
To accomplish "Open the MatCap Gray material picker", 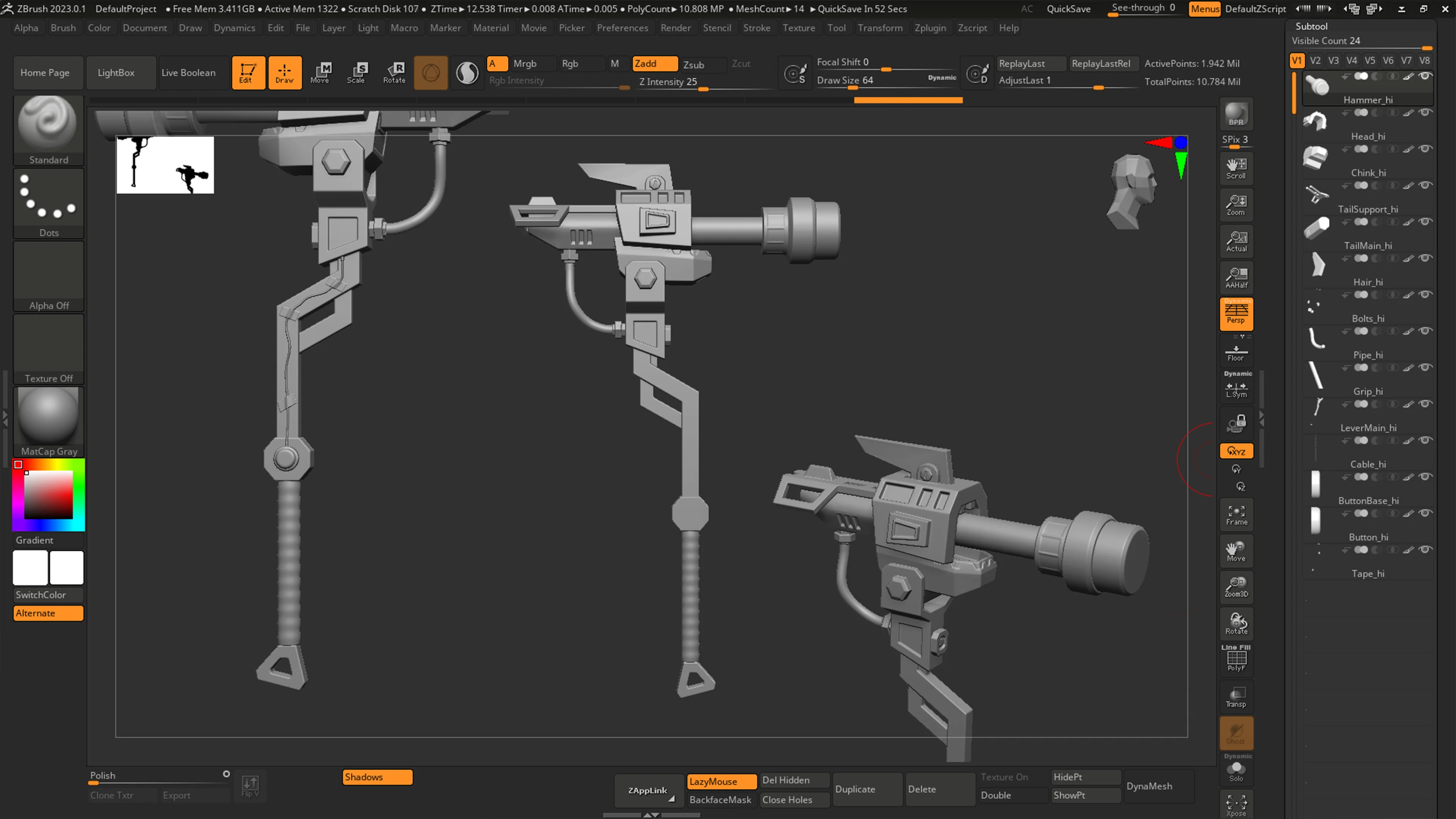I will pos(49,422).
